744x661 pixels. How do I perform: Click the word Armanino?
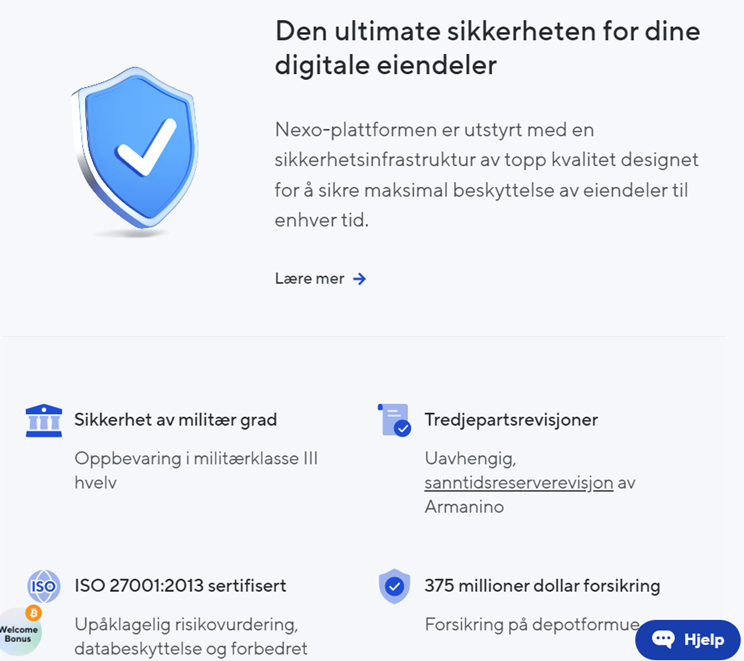click(x=464, y=507)
